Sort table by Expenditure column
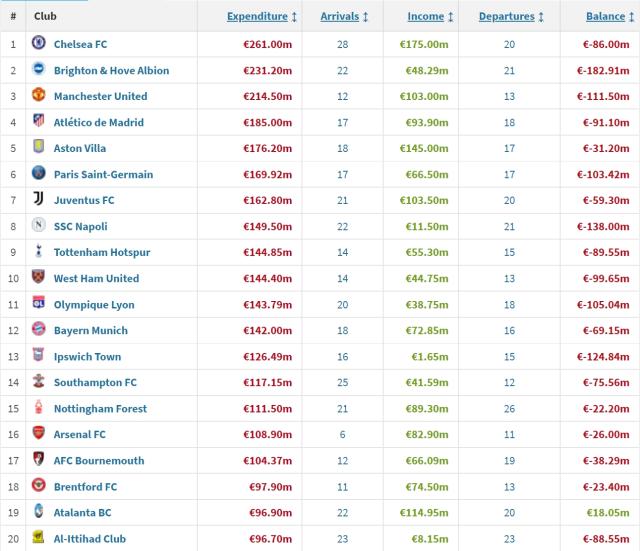This screenshot has width=640, height=551. 262,17
